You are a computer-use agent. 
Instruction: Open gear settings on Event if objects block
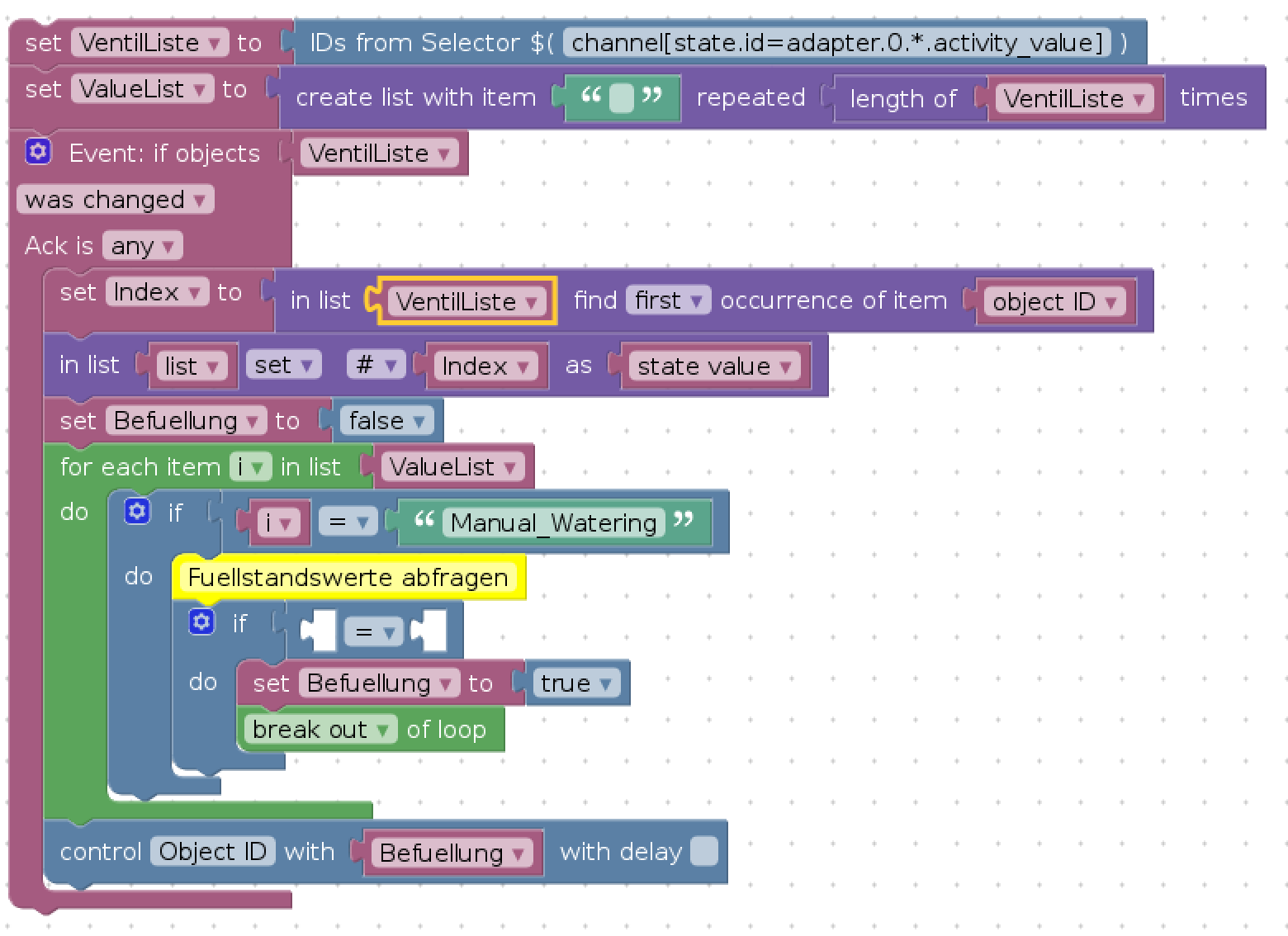(38, 152)
